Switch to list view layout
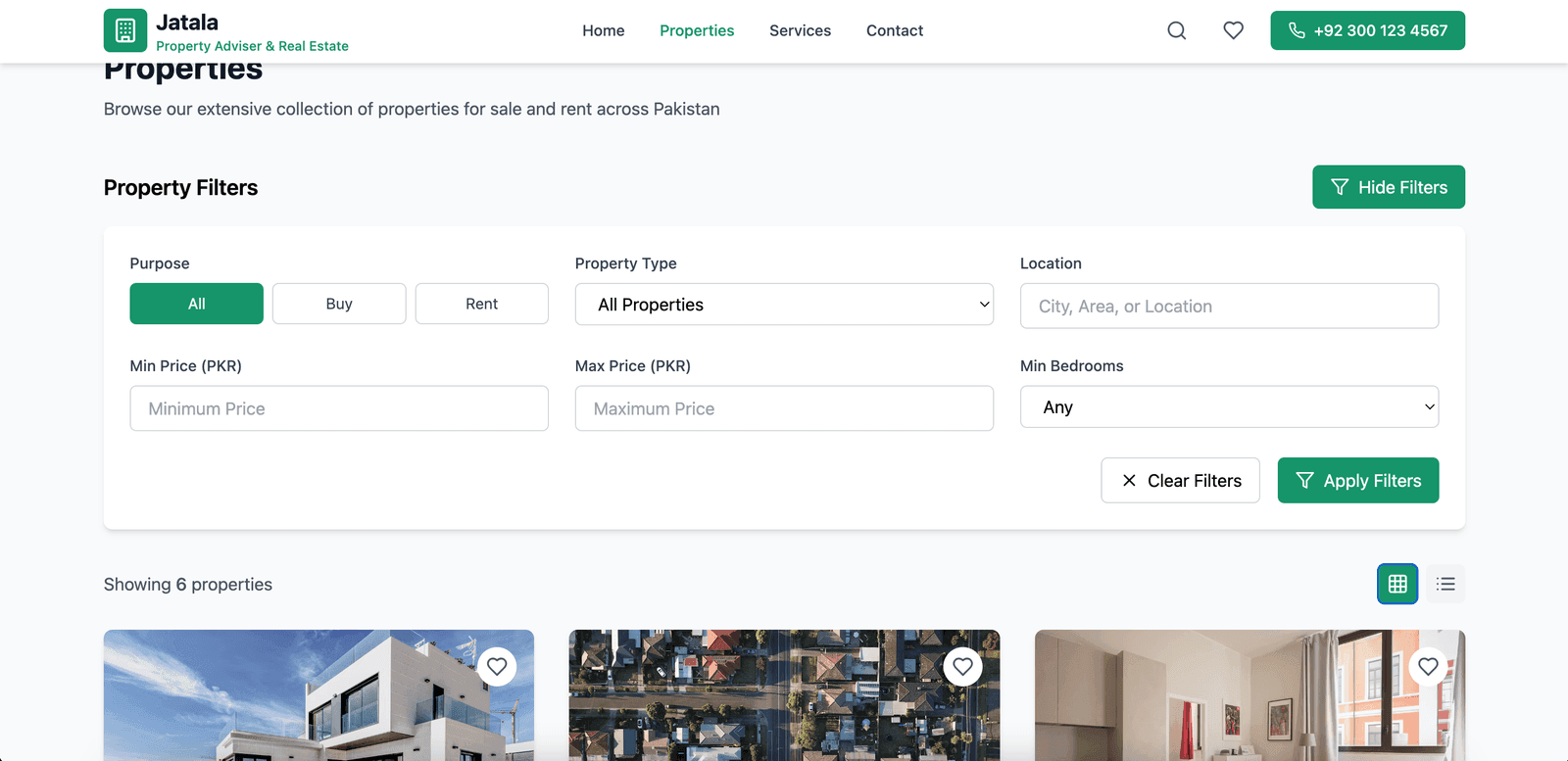 (1445, 584)
